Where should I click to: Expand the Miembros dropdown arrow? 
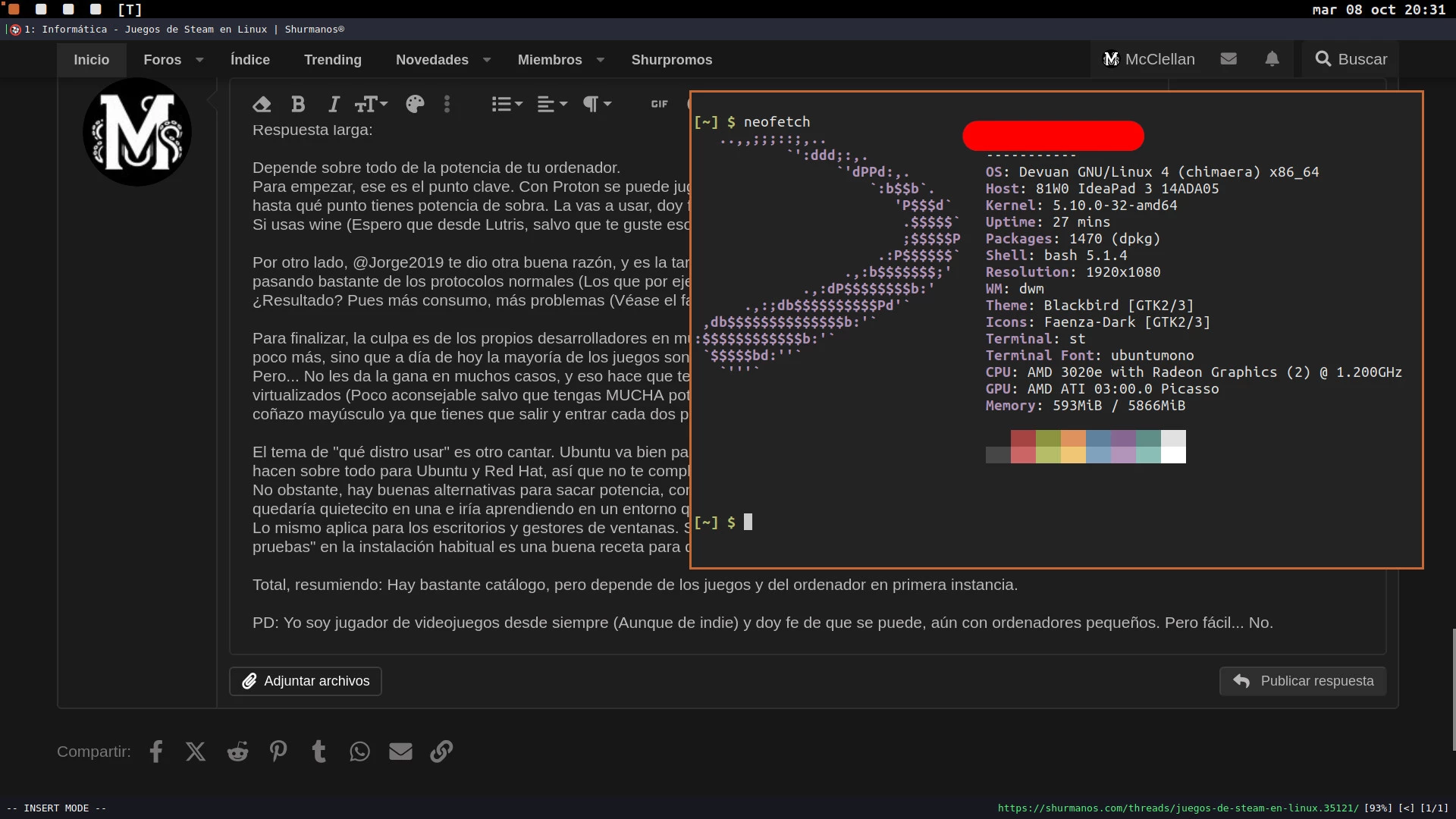(x=601, y=59)
